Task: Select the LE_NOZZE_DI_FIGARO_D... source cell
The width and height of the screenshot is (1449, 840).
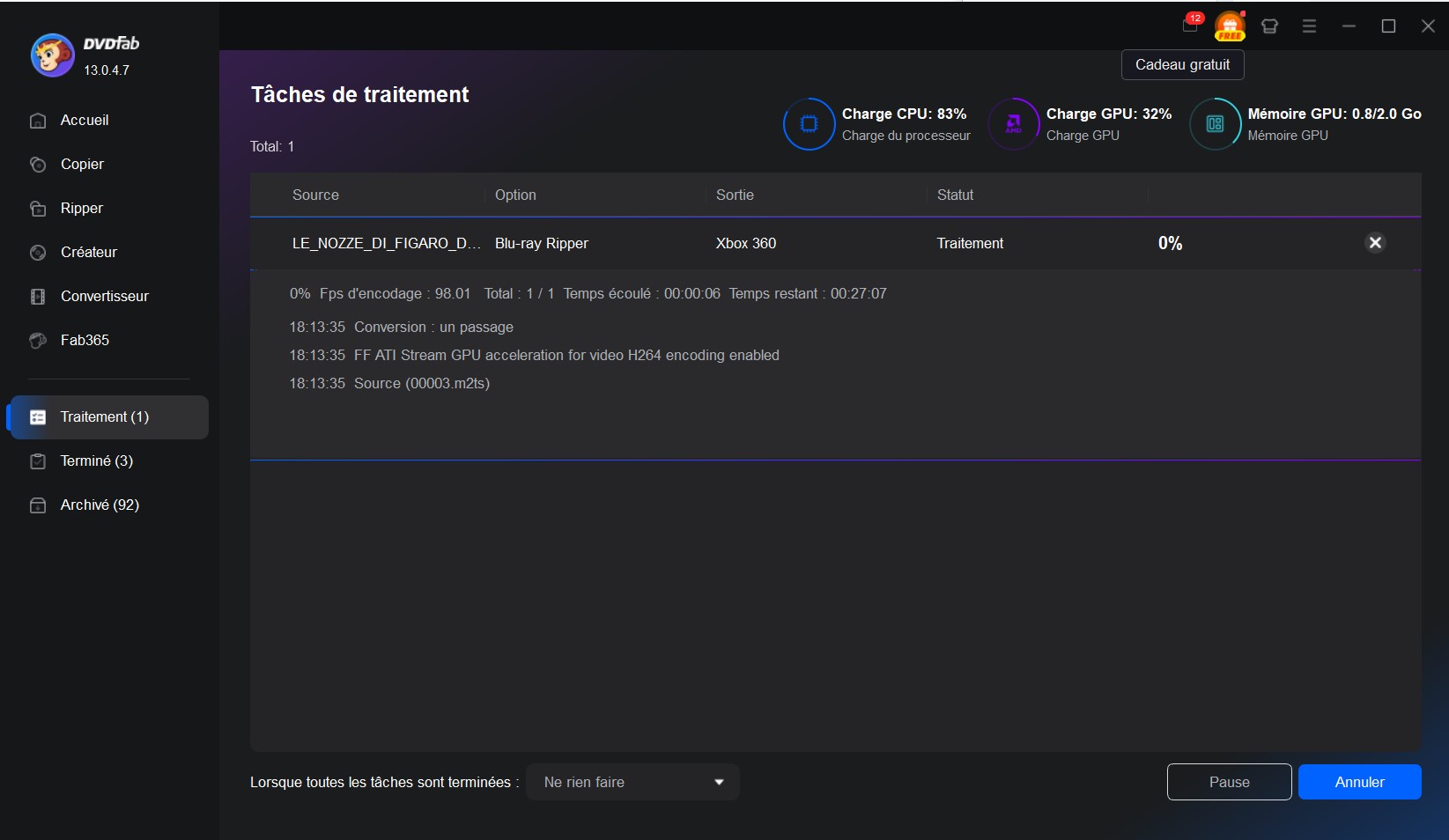Action: coord(387,244)
